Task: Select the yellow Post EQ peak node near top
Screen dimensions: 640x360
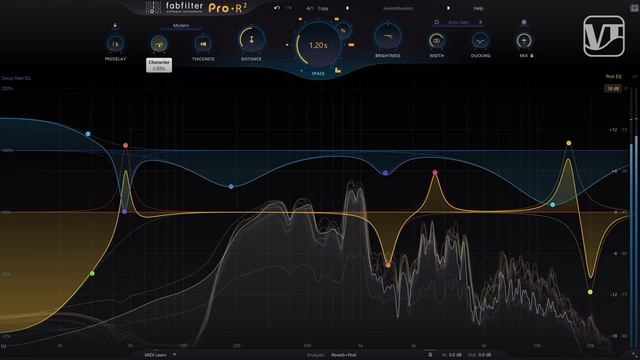Action: [569, 143]
